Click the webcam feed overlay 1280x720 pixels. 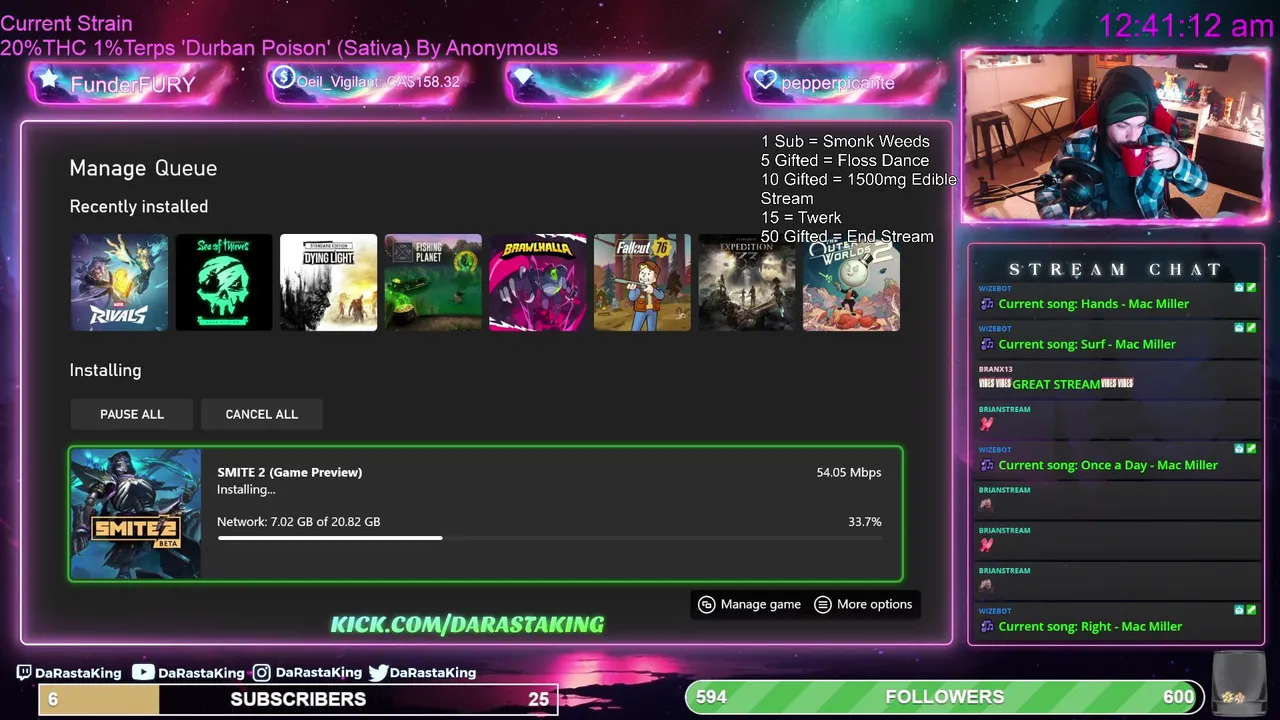click(1115, 136)
